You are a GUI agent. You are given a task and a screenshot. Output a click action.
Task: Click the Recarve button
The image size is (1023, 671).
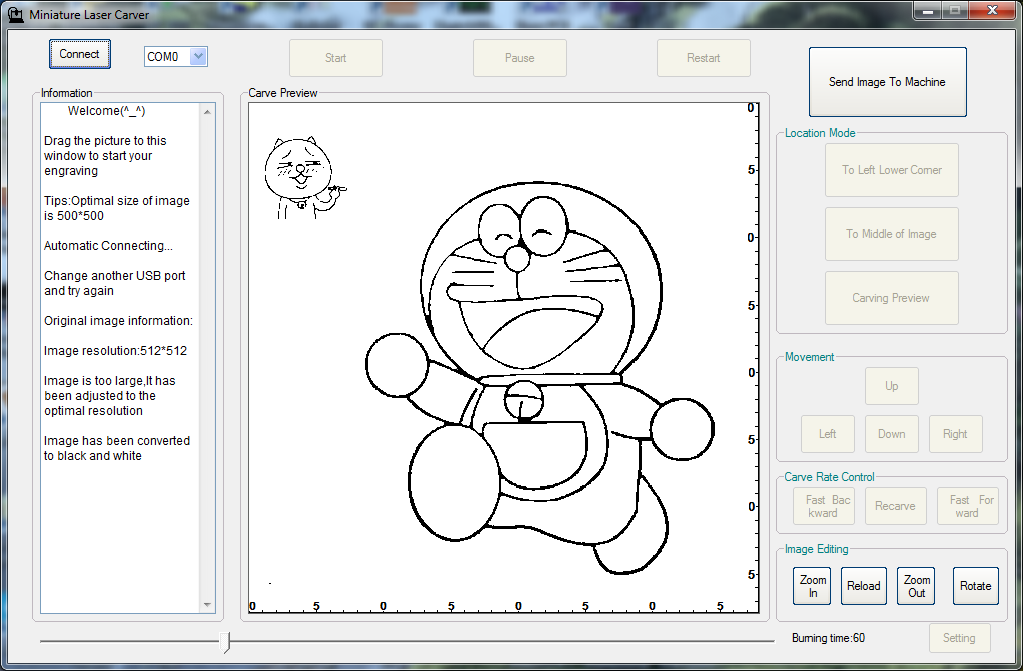coord(895,506)
